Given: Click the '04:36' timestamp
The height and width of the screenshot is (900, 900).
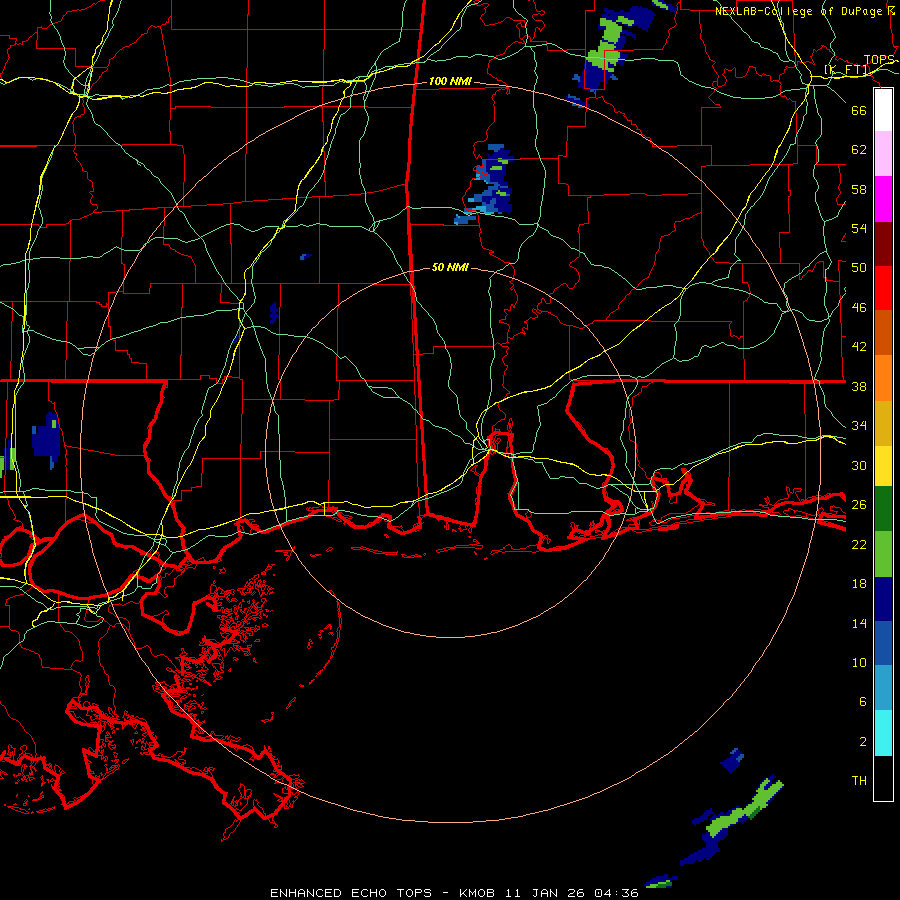Looking at the screenshot, I should pos(616,893).
